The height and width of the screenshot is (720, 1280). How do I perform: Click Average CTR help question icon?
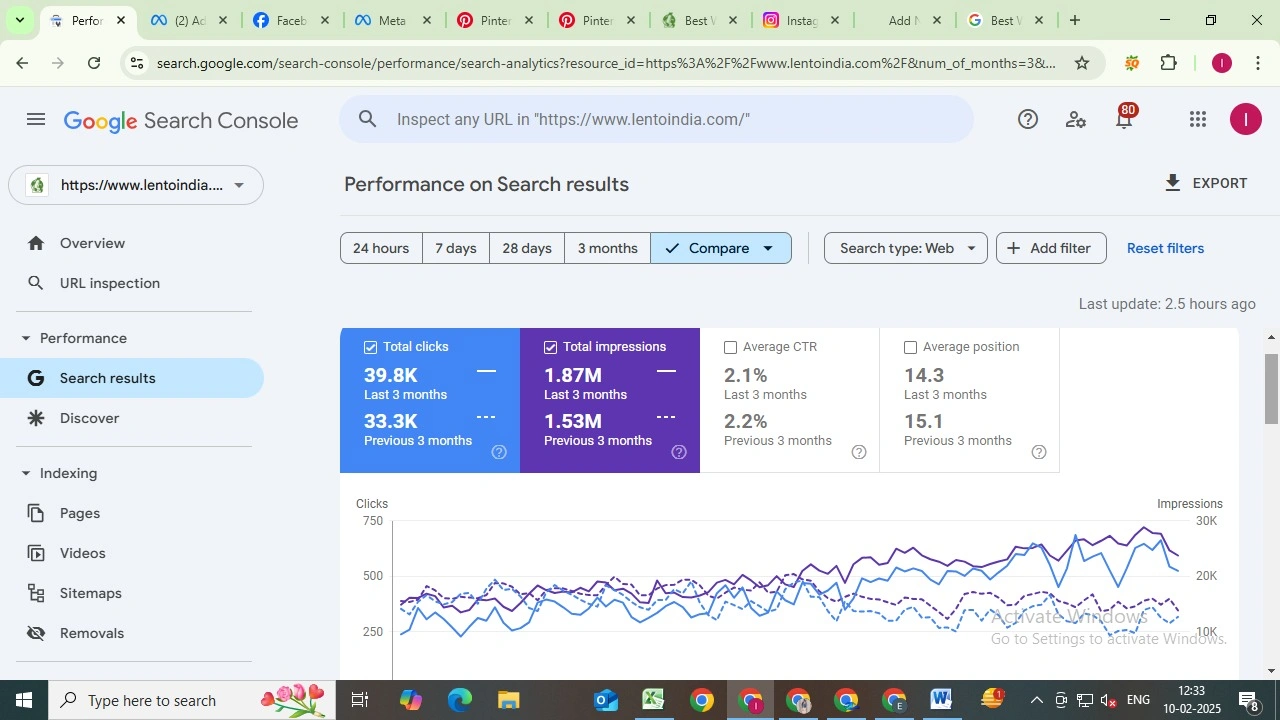[859, 452]
